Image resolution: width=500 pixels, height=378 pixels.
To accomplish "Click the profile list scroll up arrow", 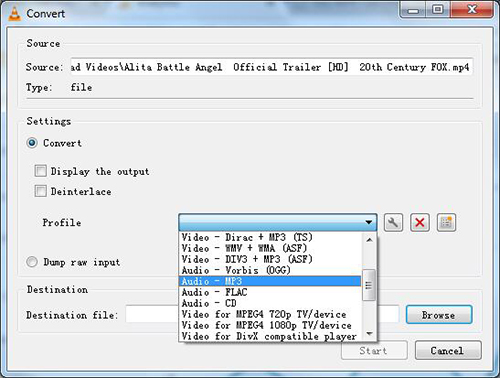I will click(369, 240).
